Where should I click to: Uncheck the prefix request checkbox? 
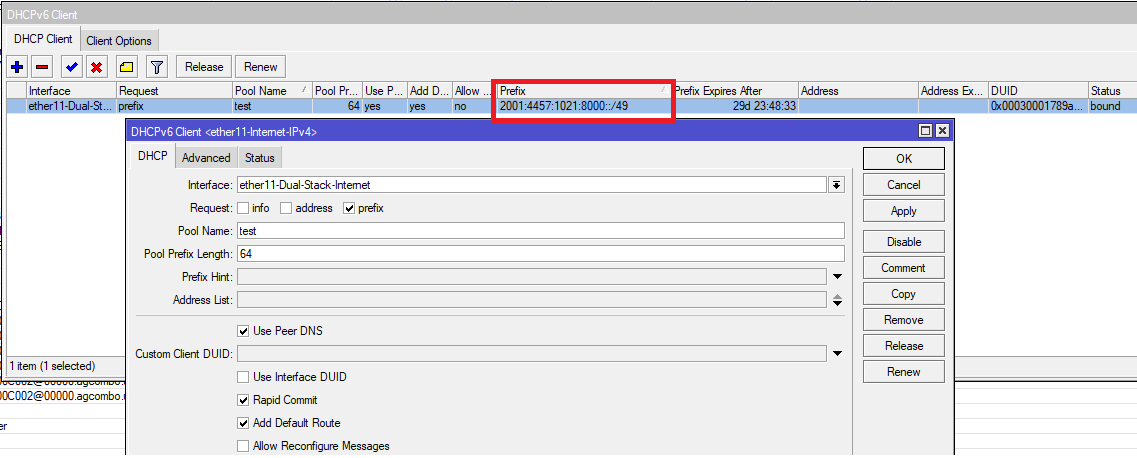point(350,208)
